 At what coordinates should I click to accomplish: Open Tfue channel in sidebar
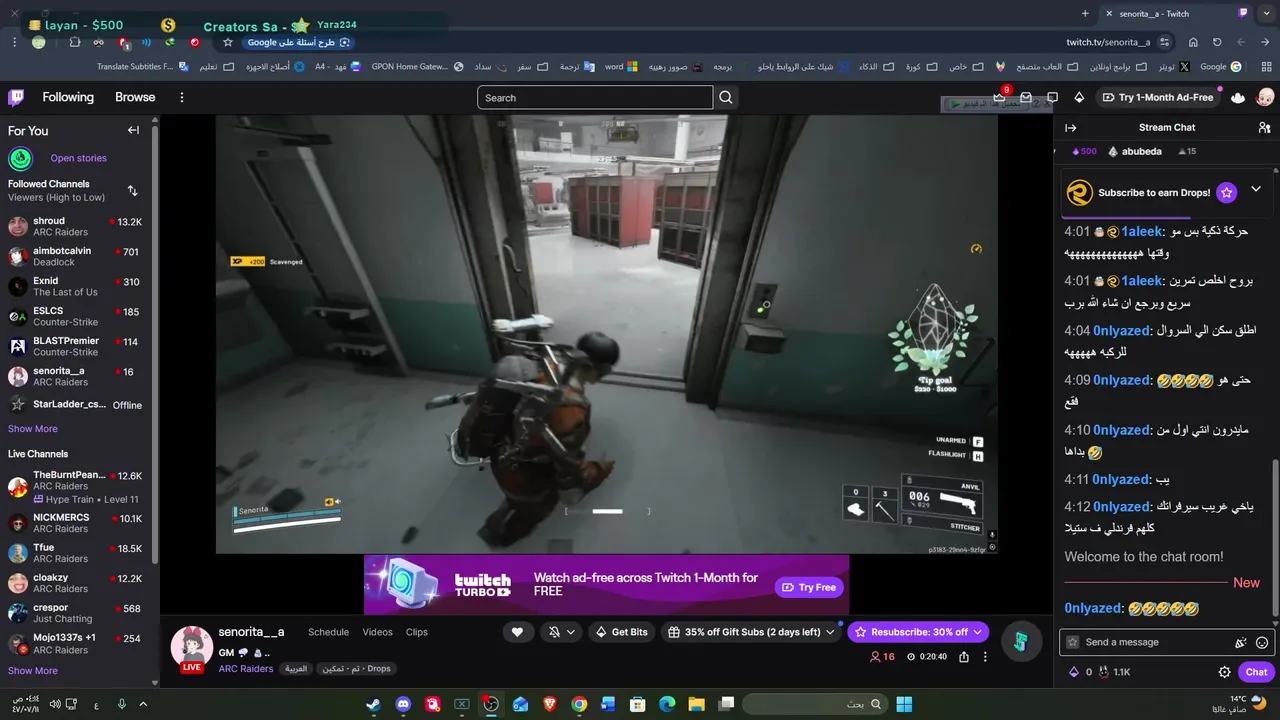click(75, 553)
